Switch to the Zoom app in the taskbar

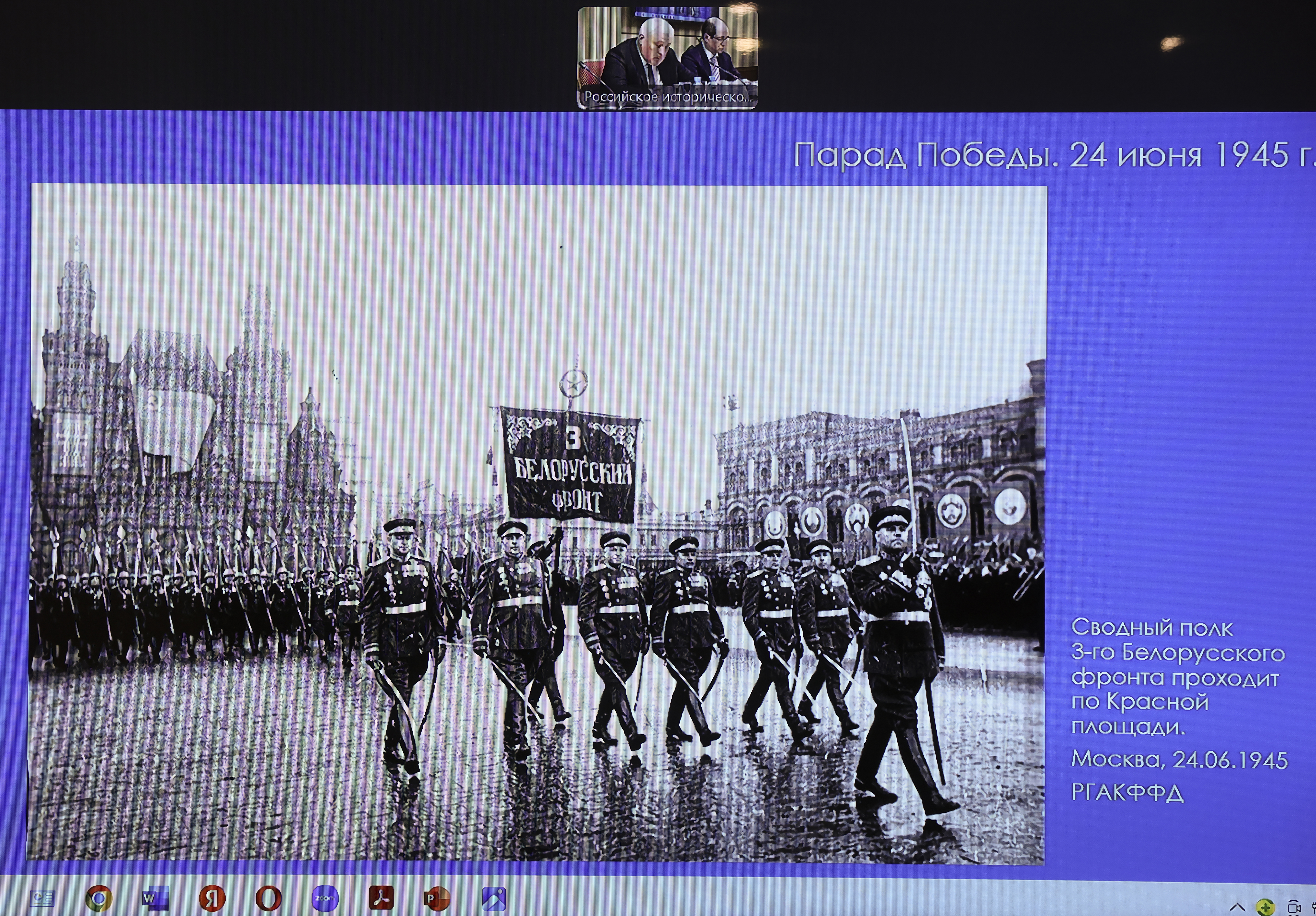click(x=324, y=898)
